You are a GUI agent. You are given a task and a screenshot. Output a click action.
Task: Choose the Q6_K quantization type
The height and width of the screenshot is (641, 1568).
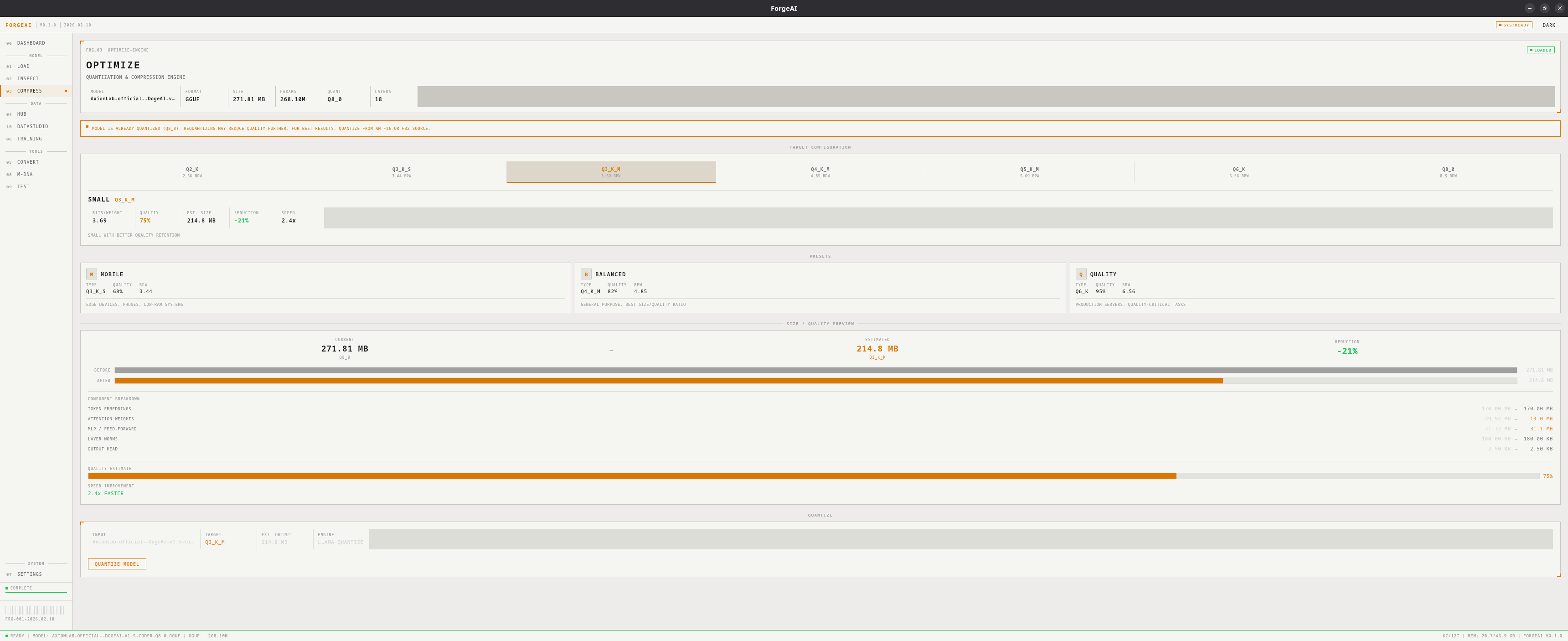click(1238, 172)
